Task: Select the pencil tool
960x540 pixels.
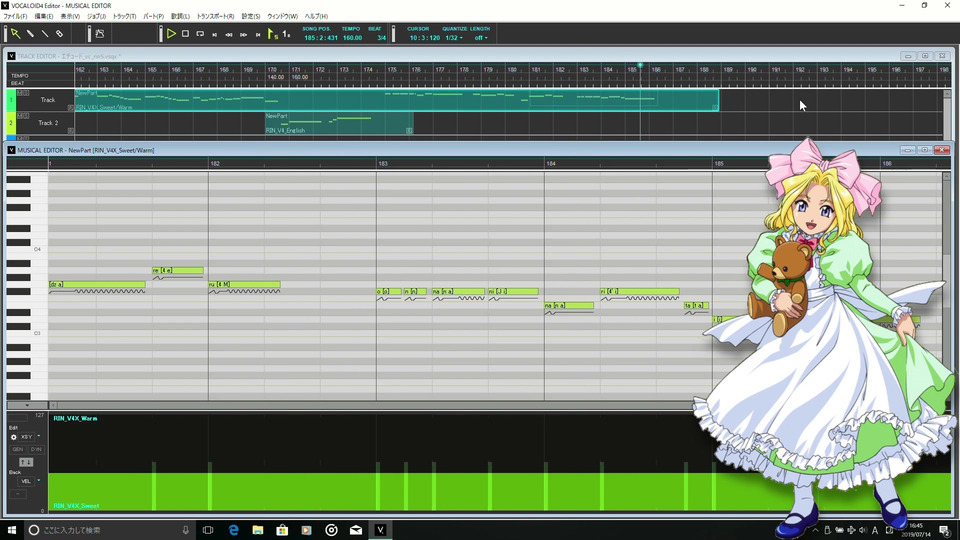Action: pos(30,34)
